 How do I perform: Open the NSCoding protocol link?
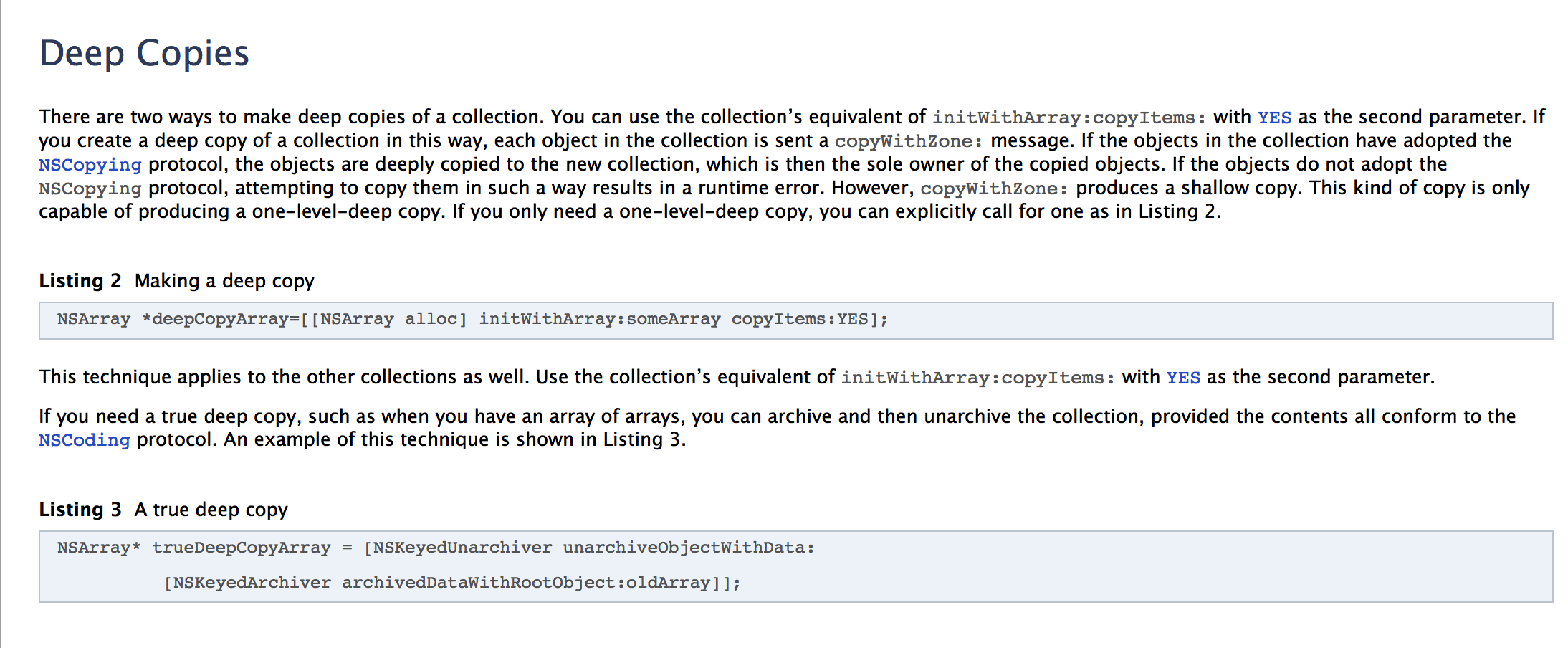(x=85, y=440)
